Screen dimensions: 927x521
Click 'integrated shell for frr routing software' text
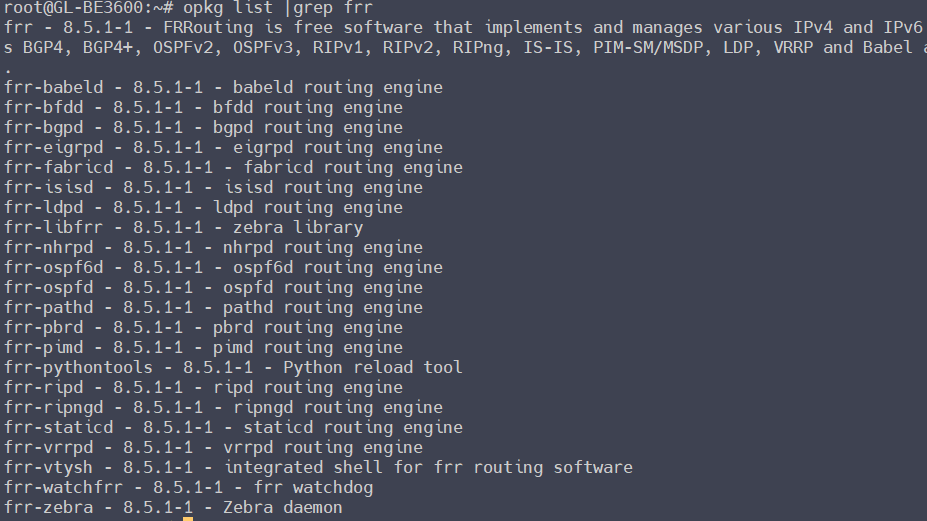pyautogui.click(x=428, y=467)
